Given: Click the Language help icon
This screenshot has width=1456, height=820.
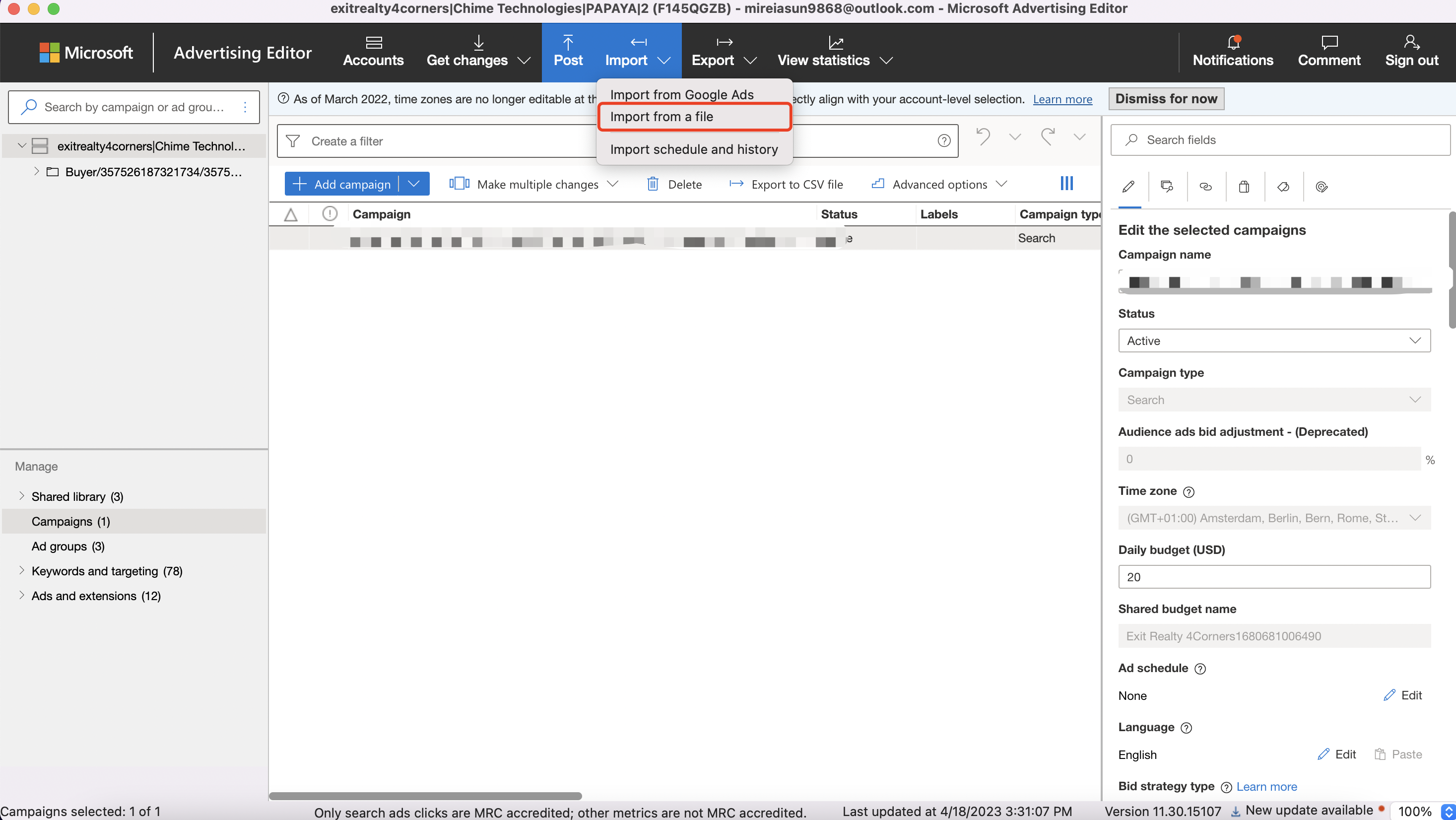Looking at the screenshot, I should [x=1187, y=728].
